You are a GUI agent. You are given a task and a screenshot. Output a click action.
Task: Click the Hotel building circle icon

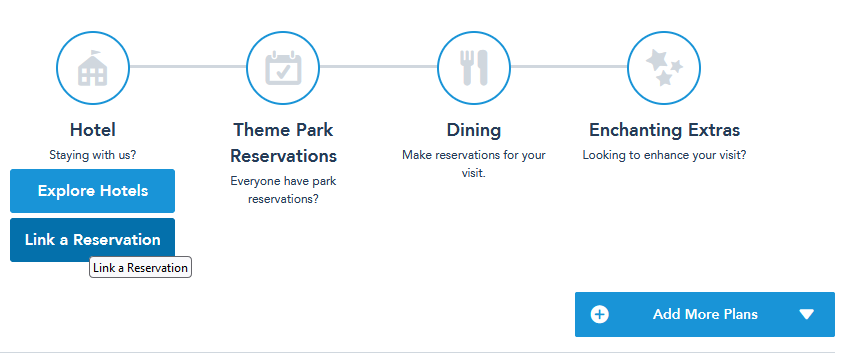[93, 68]
